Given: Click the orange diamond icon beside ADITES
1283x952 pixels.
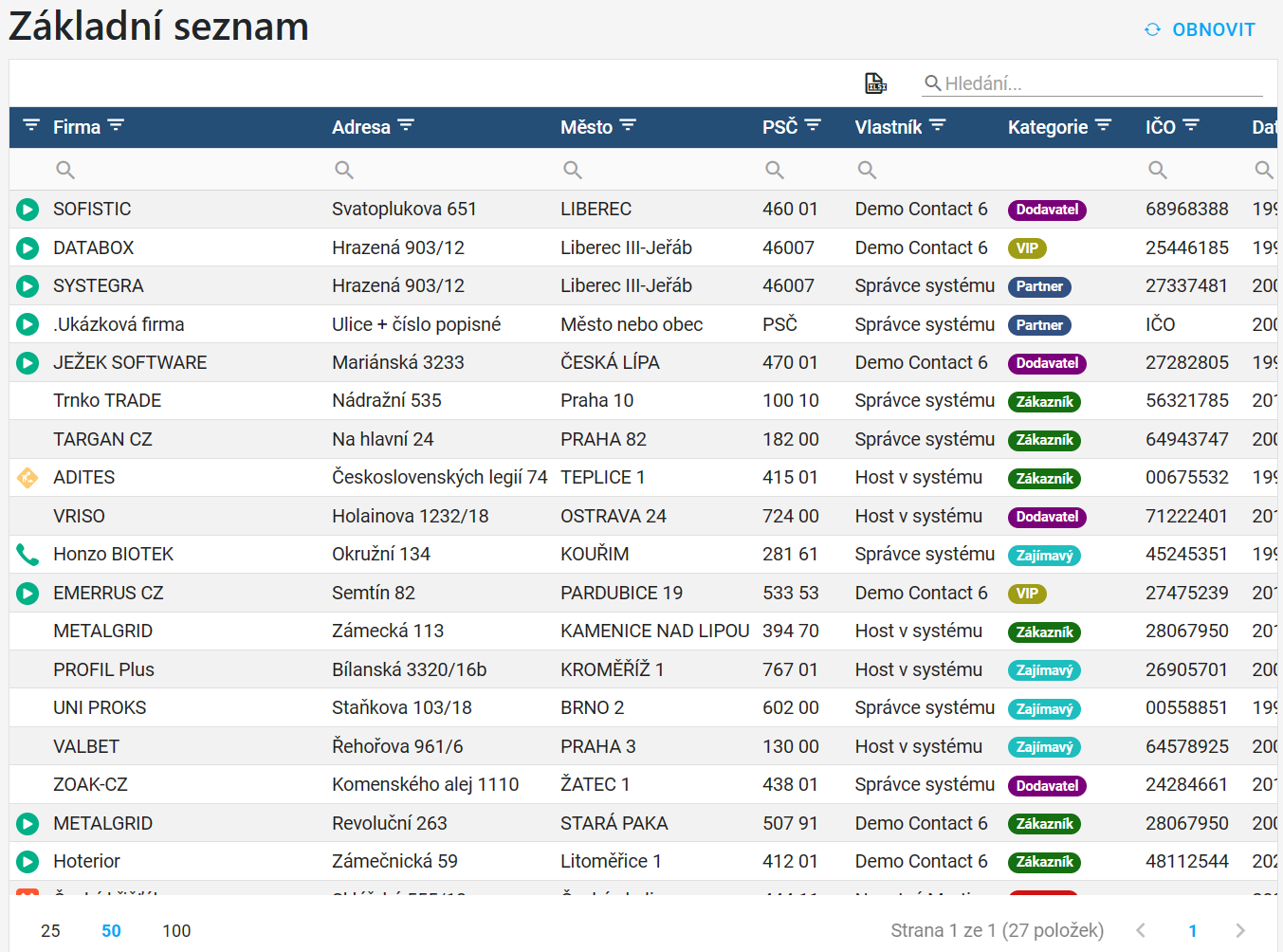Looking at the screenshot, I should pyautogui.click(x=27, y=478).
